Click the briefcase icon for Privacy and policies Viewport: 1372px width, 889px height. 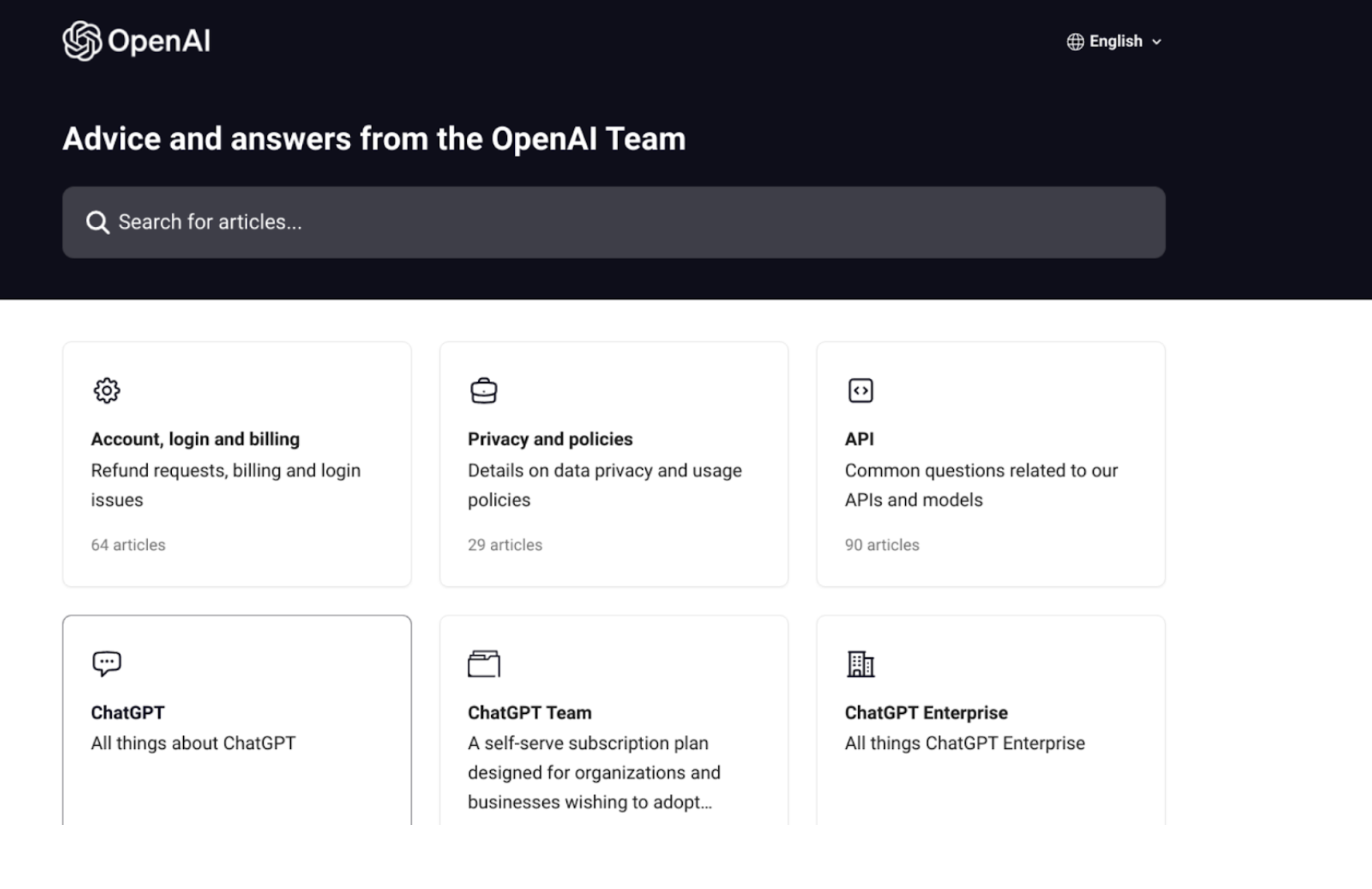pos(484,391)
